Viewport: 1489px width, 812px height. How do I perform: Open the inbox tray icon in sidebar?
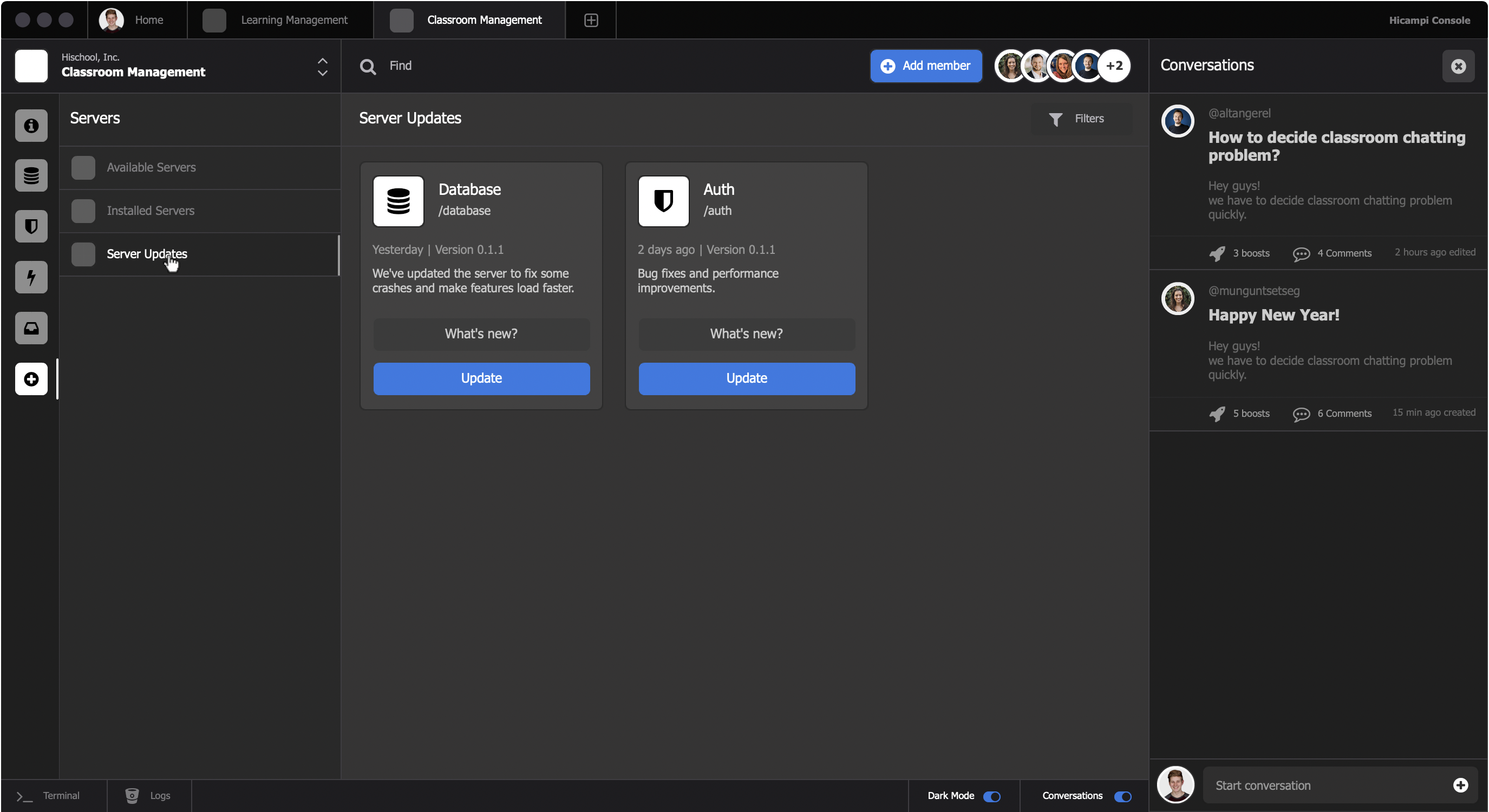[31, 328]
